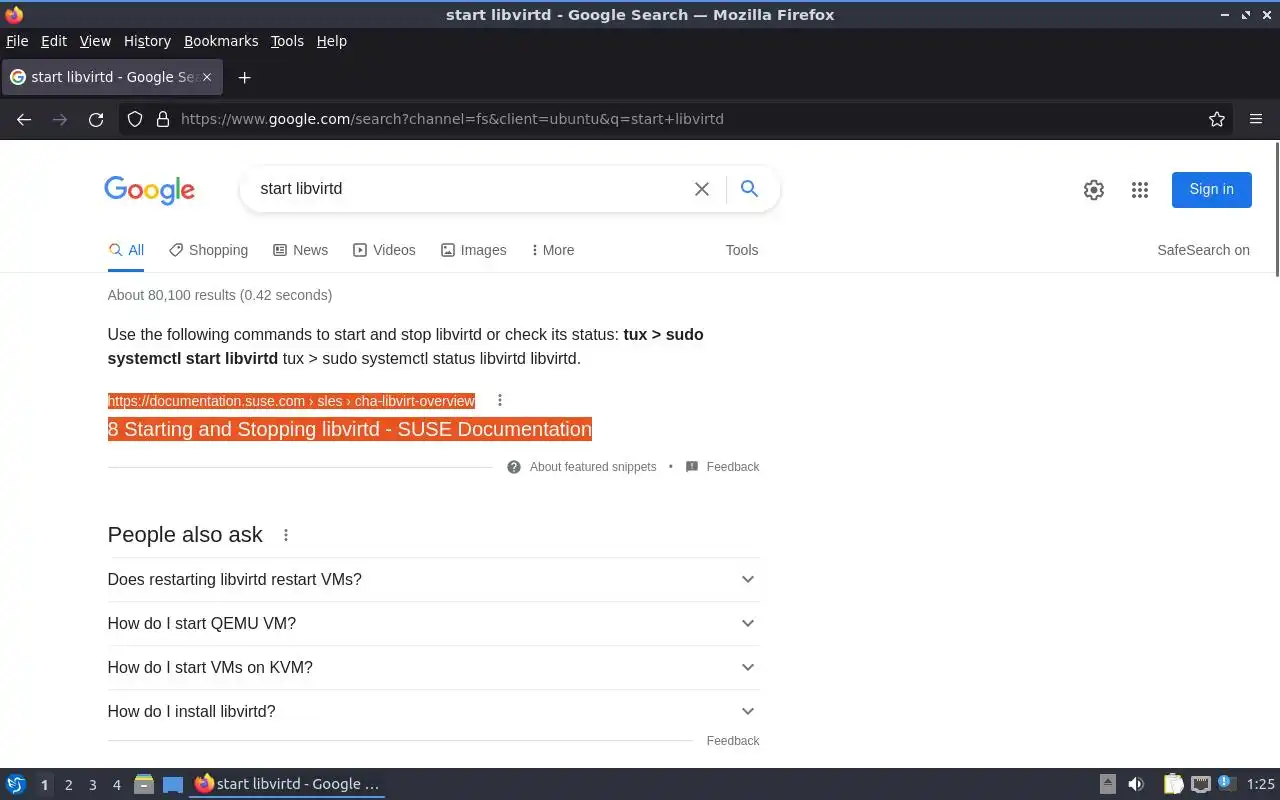This screenshot has height=800, width=1280.
Task: Click the network tray icon
Action: pos(1201,784)
